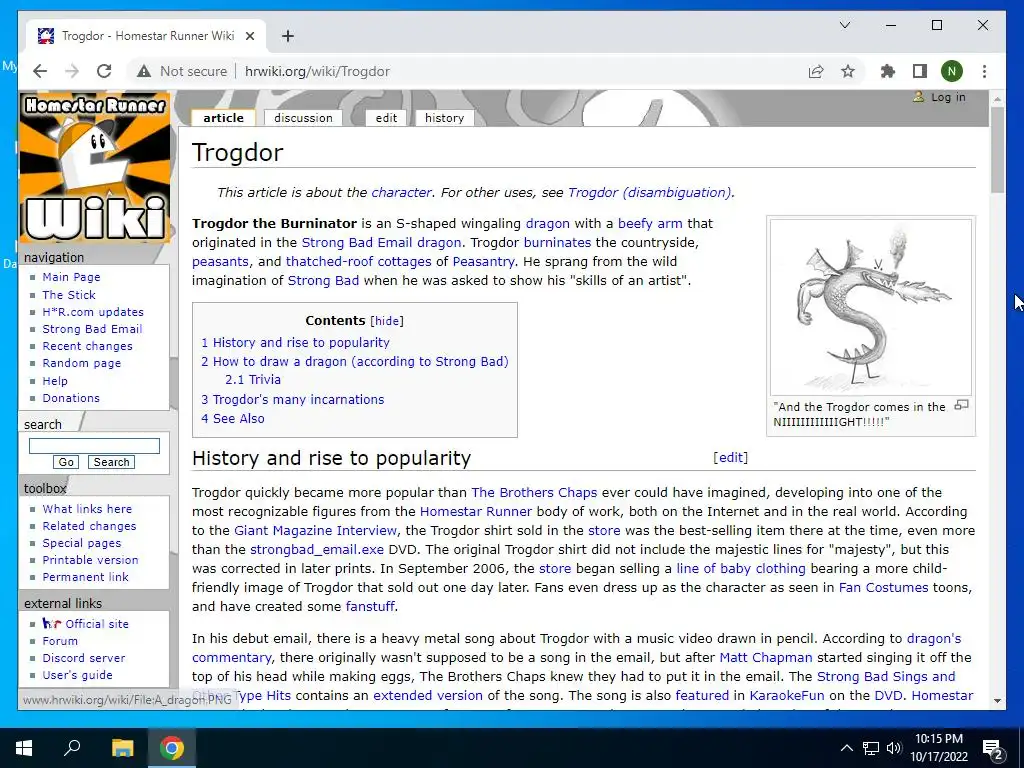1024x768 pixels.
Task: Hide the Contents box via hide link
Action: click(387, 321)
